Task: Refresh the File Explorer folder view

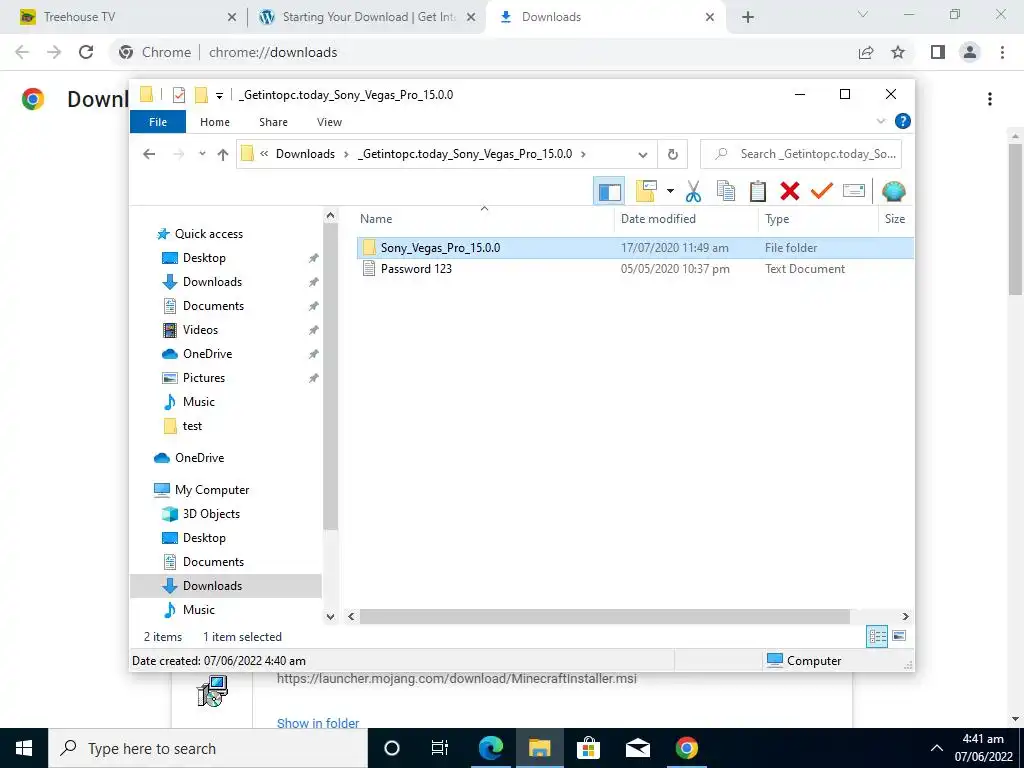Action: point(673,155)
